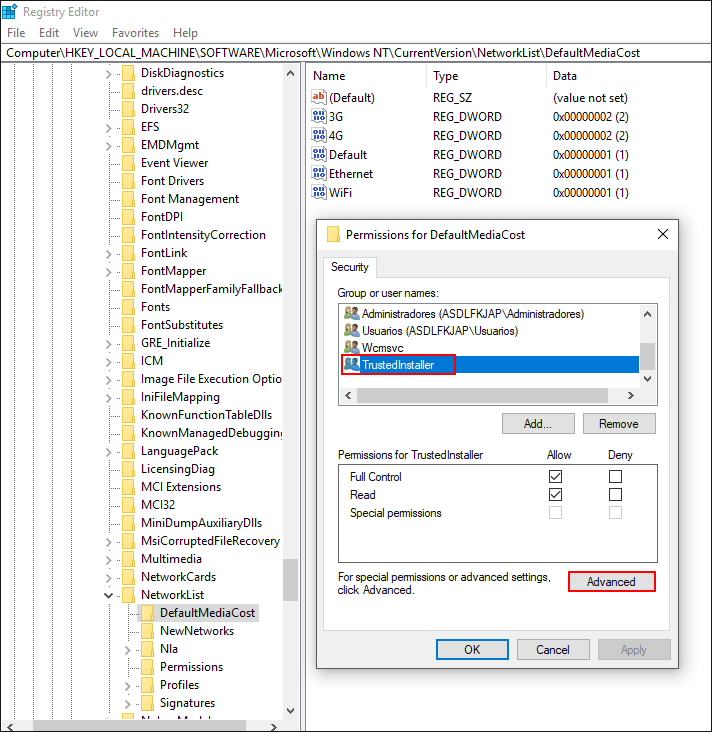Click the user list vertical scrollbar thumb

tap(647, 356)
